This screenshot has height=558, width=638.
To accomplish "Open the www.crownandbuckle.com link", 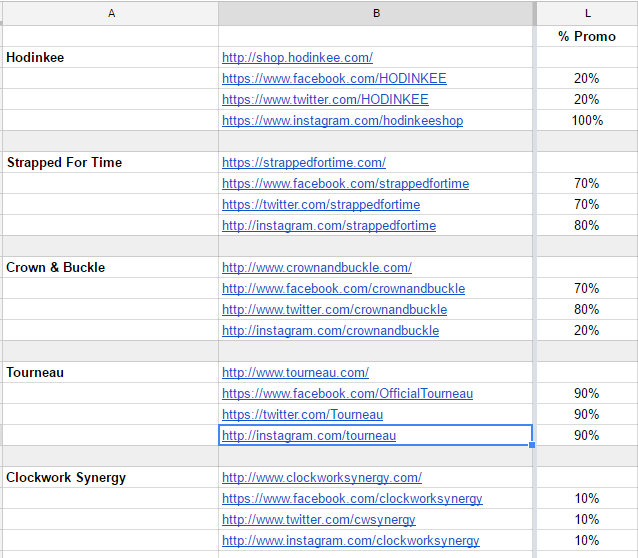I will tap(317, 267).
